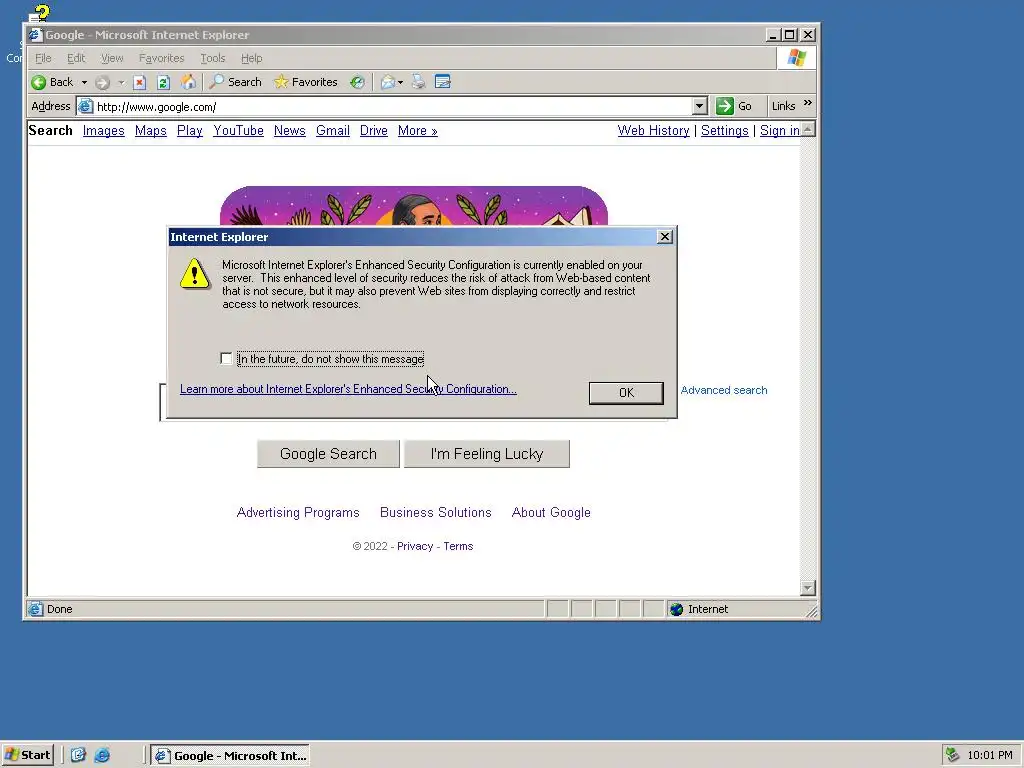Open the History toolbar icon

[357, 82]
